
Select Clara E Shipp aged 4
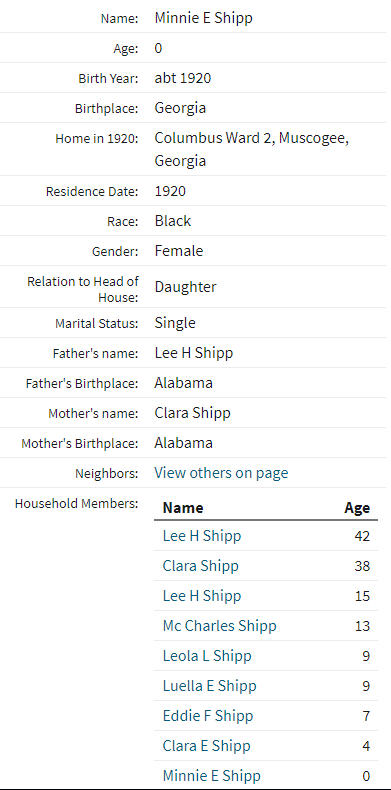[x=206, y=746]
